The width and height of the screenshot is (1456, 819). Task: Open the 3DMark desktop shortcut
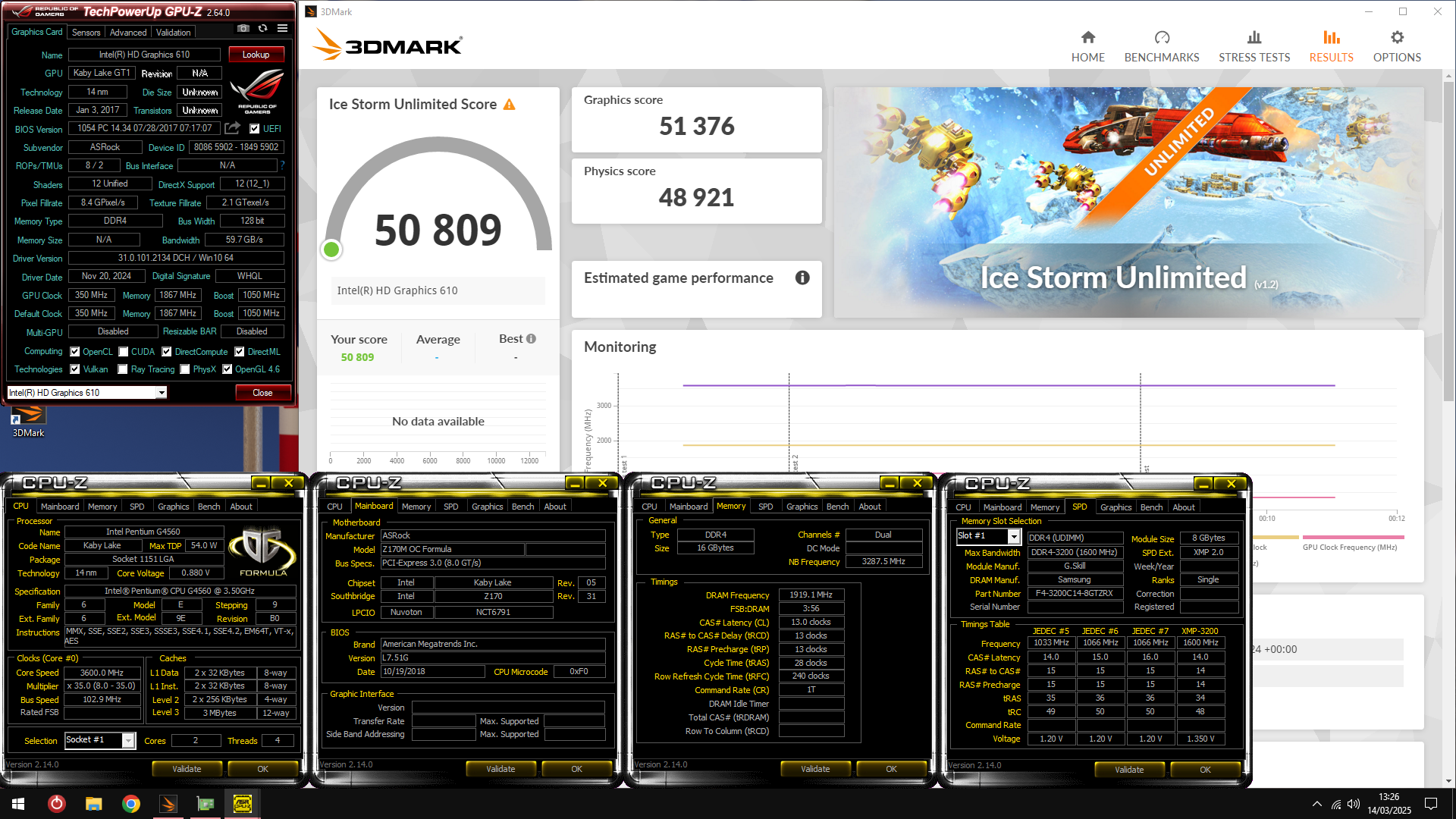pyautogui.click(x=28, y=422)
